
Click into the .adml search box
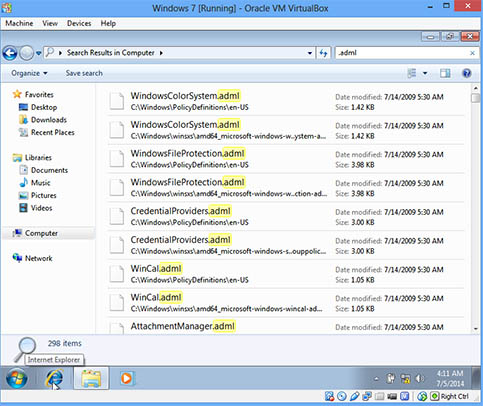(402, 53)
